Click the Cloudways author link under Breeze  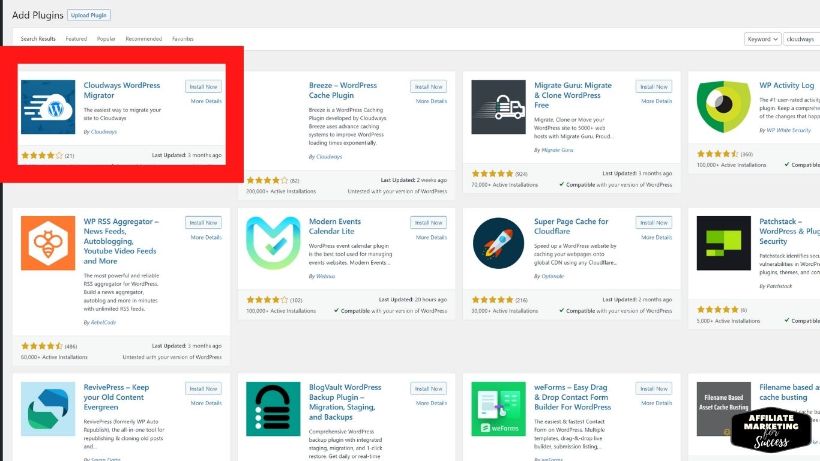pyautogui.click(x=329, y=156)
